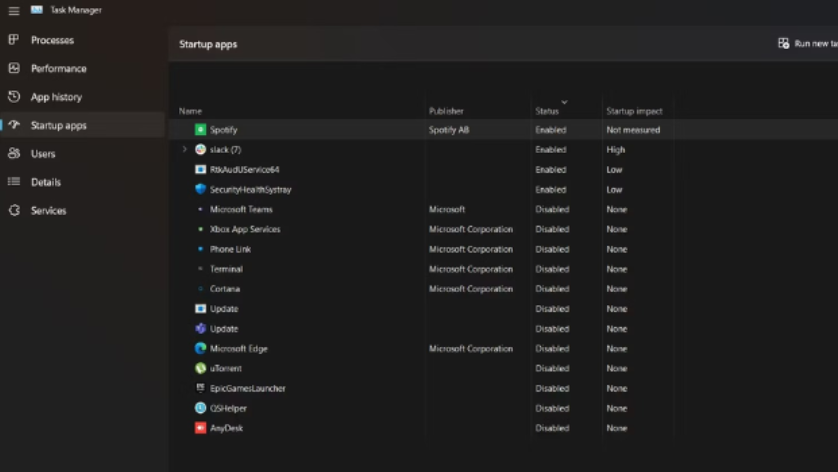Sort by the Status column header
This screenshot has height=472, width=838.
point(547,111)
